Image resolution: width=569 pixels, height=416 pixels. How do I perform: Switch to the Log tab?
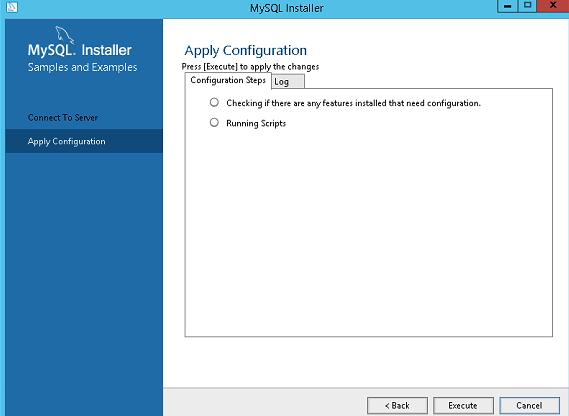[288, 81]
